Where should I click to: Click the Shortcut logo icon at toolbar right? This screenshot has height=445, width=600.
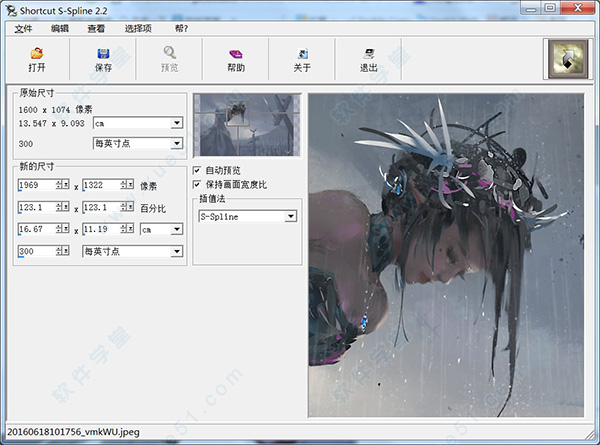[567, 59]
